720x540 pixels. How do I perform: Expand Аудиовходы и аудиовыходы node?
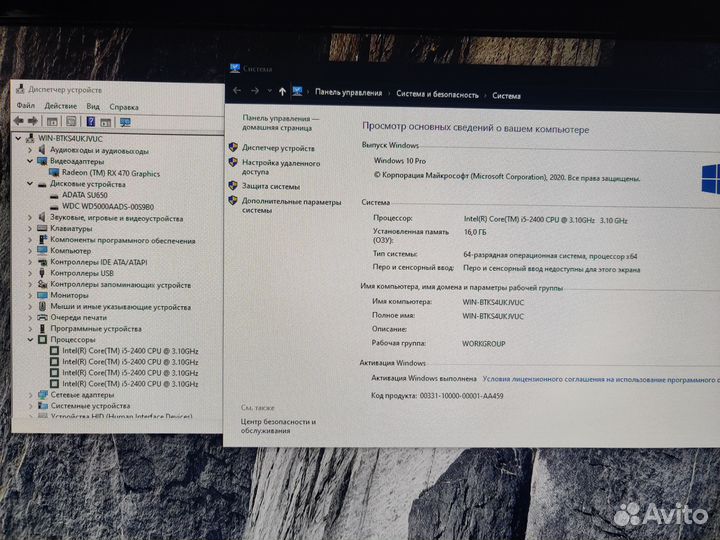point(30,150)
